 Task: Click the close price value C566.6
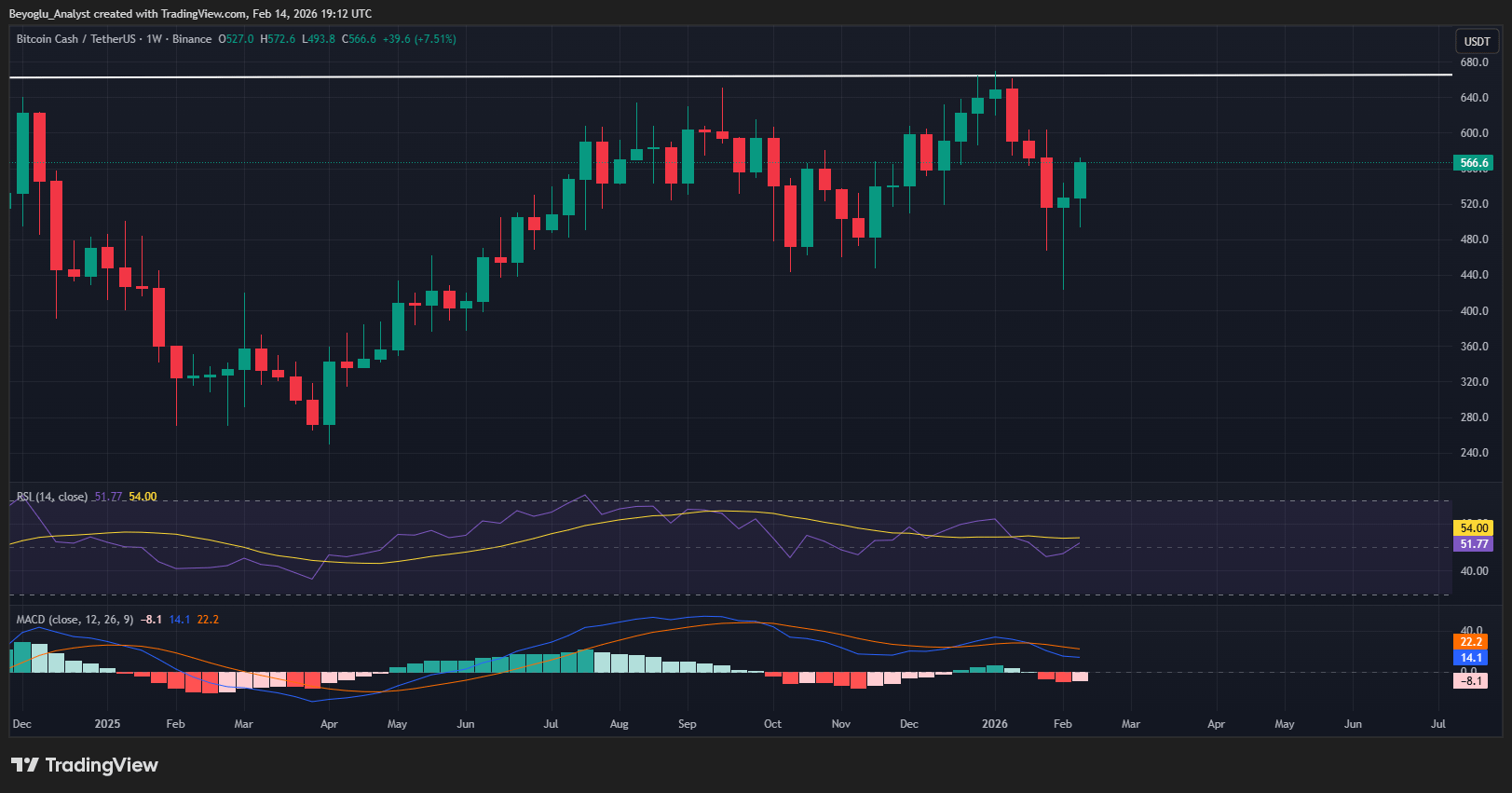coord(360,39)
